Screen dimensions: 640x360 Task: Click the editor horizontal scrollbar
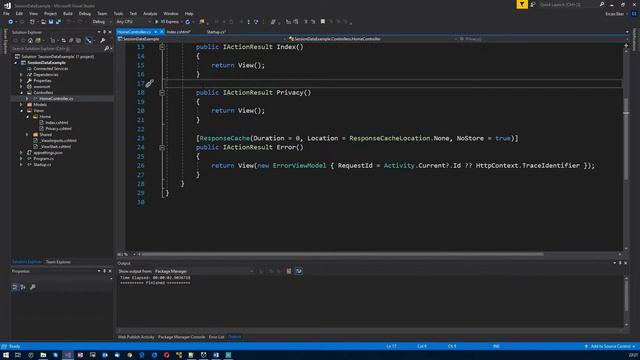click(x=341, y=254)
